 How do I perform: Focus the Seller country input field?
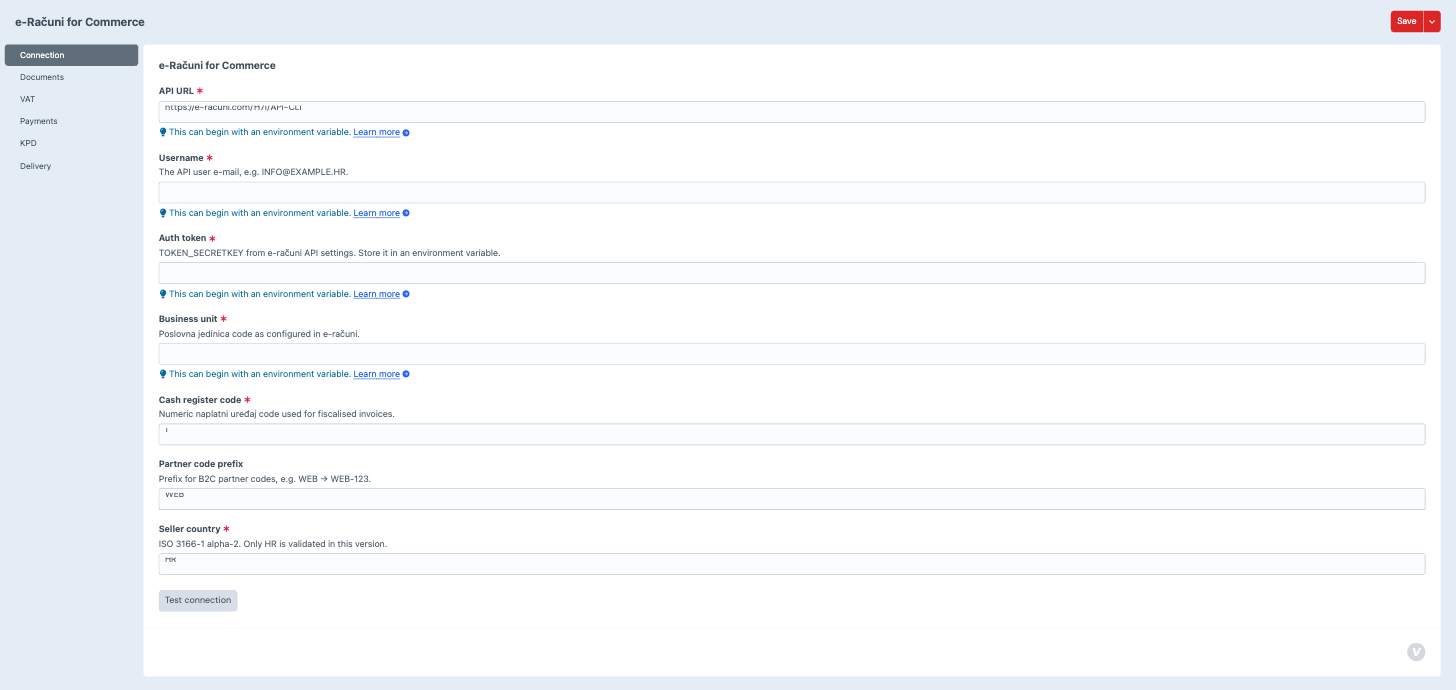point(792,564)
